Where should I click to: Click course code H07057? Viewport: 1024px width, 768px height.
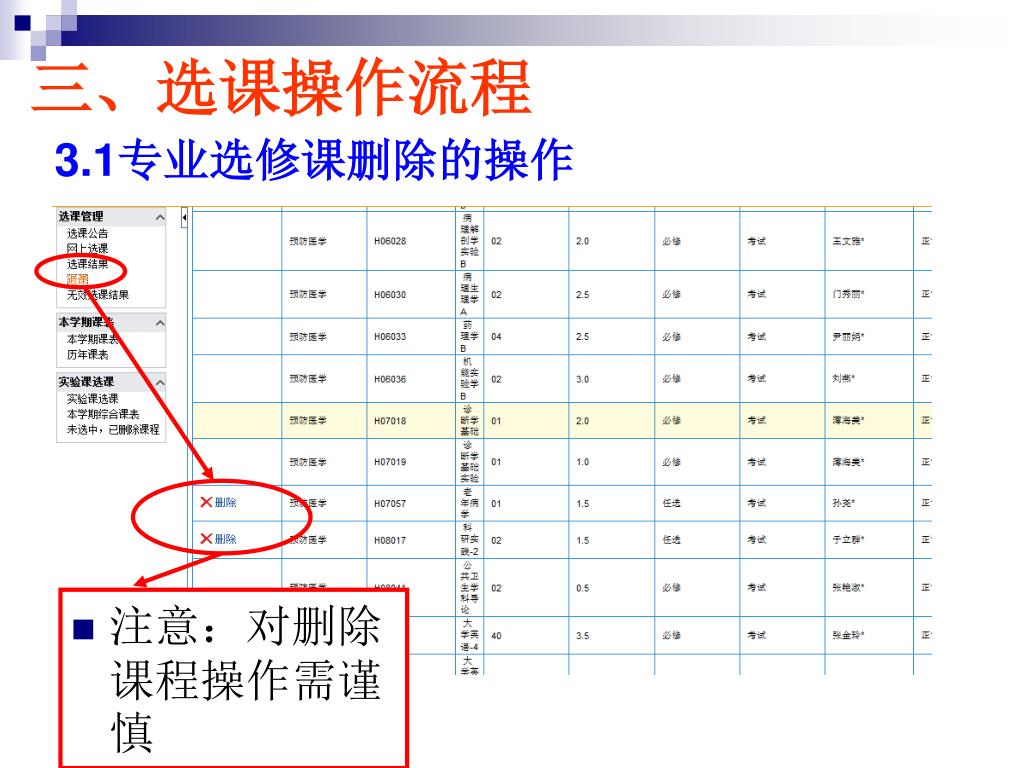coord(390,504)
